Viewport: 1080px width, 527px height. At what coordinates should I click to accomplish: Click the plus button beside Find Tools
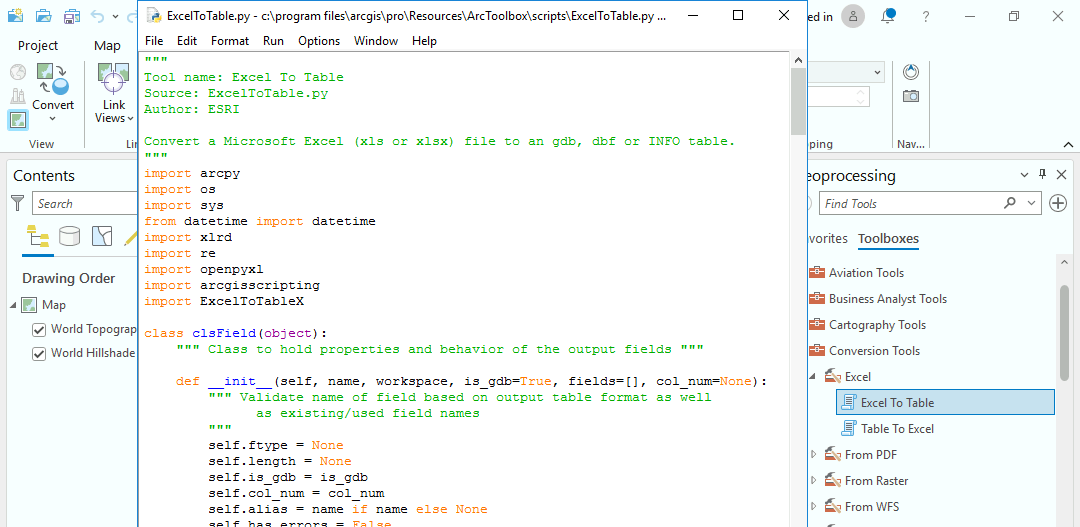point(1058,203)
